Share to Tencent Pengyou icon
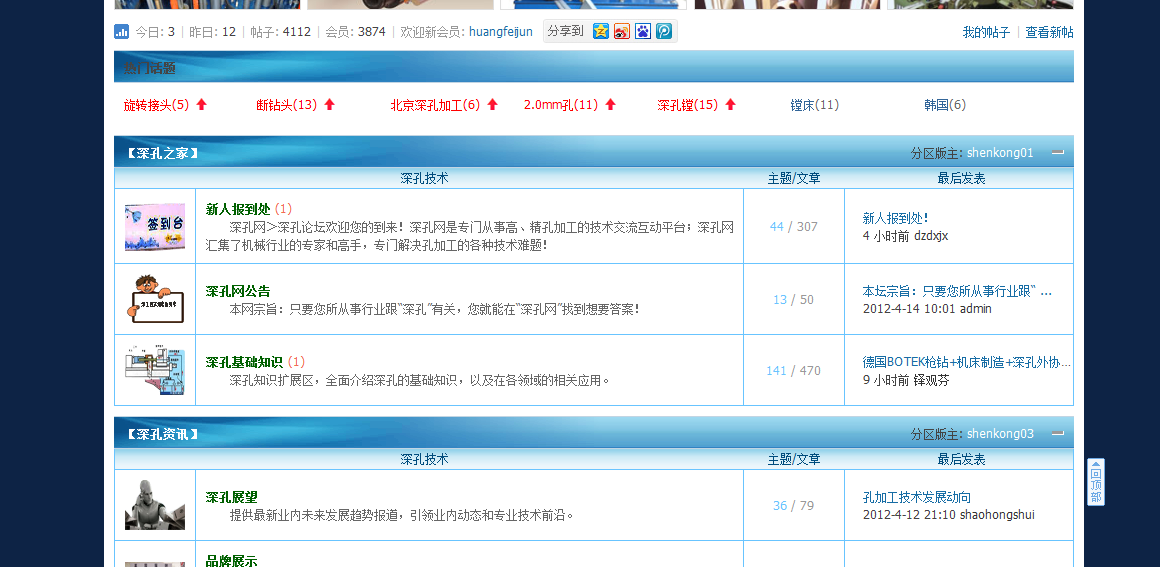 (664, 31)
